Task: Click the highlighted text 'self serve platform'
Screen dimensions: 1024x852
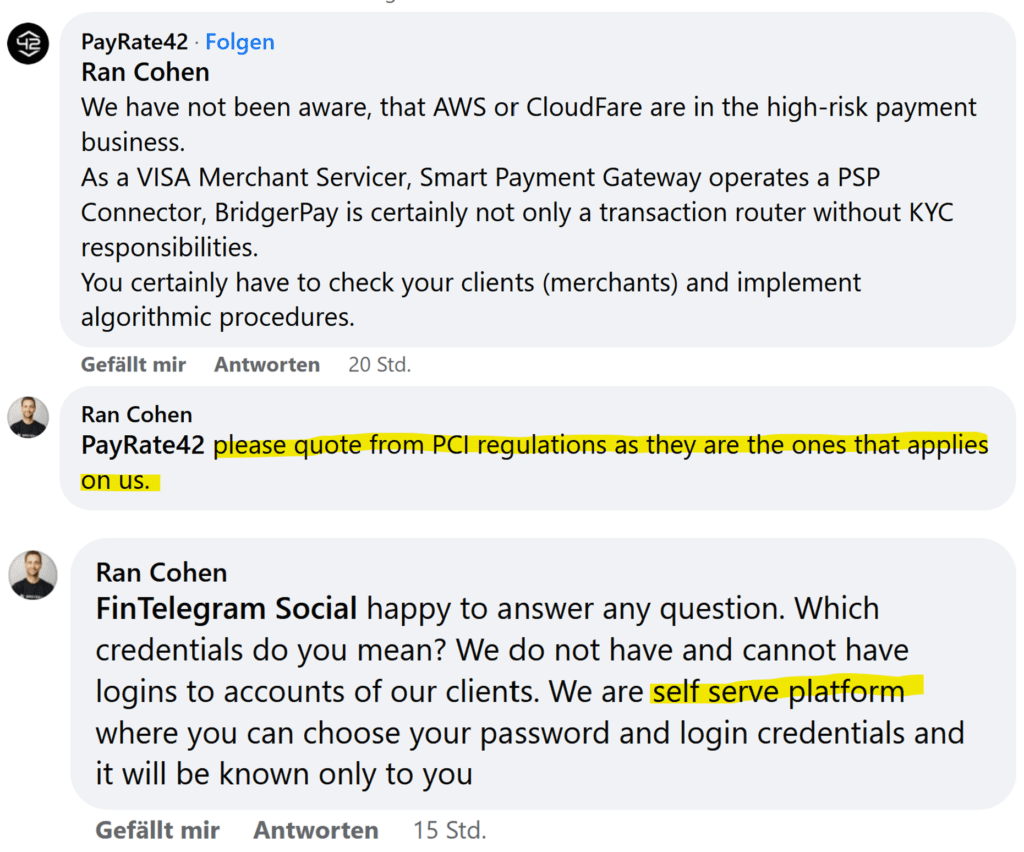Action: tap(778, 692)
